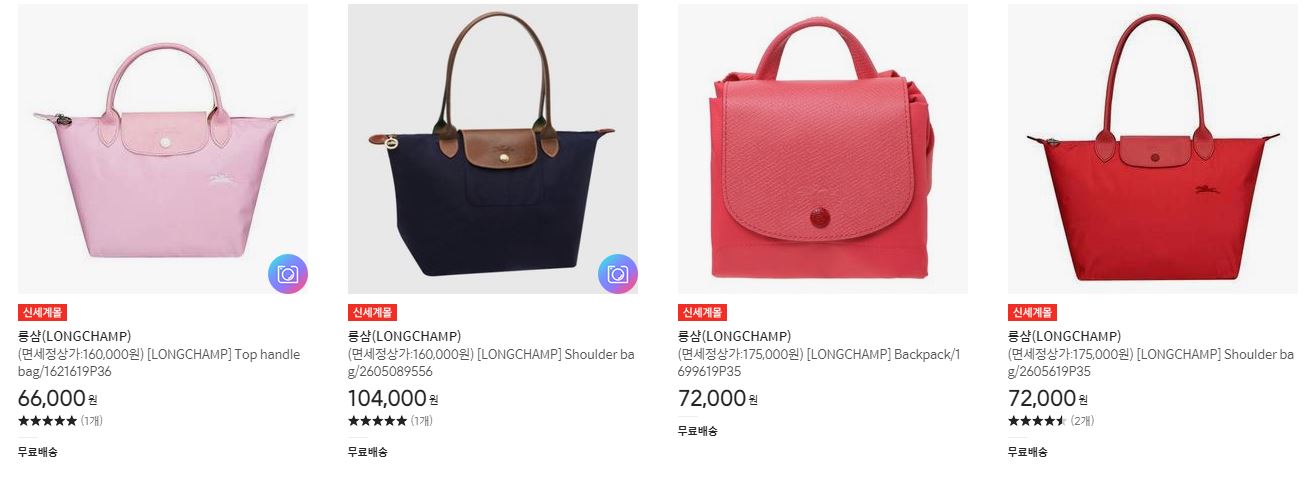This screenshot has width=1308, height=492.
Task: Open the red Shoulder bag image
Action: tap(1153, 149)
